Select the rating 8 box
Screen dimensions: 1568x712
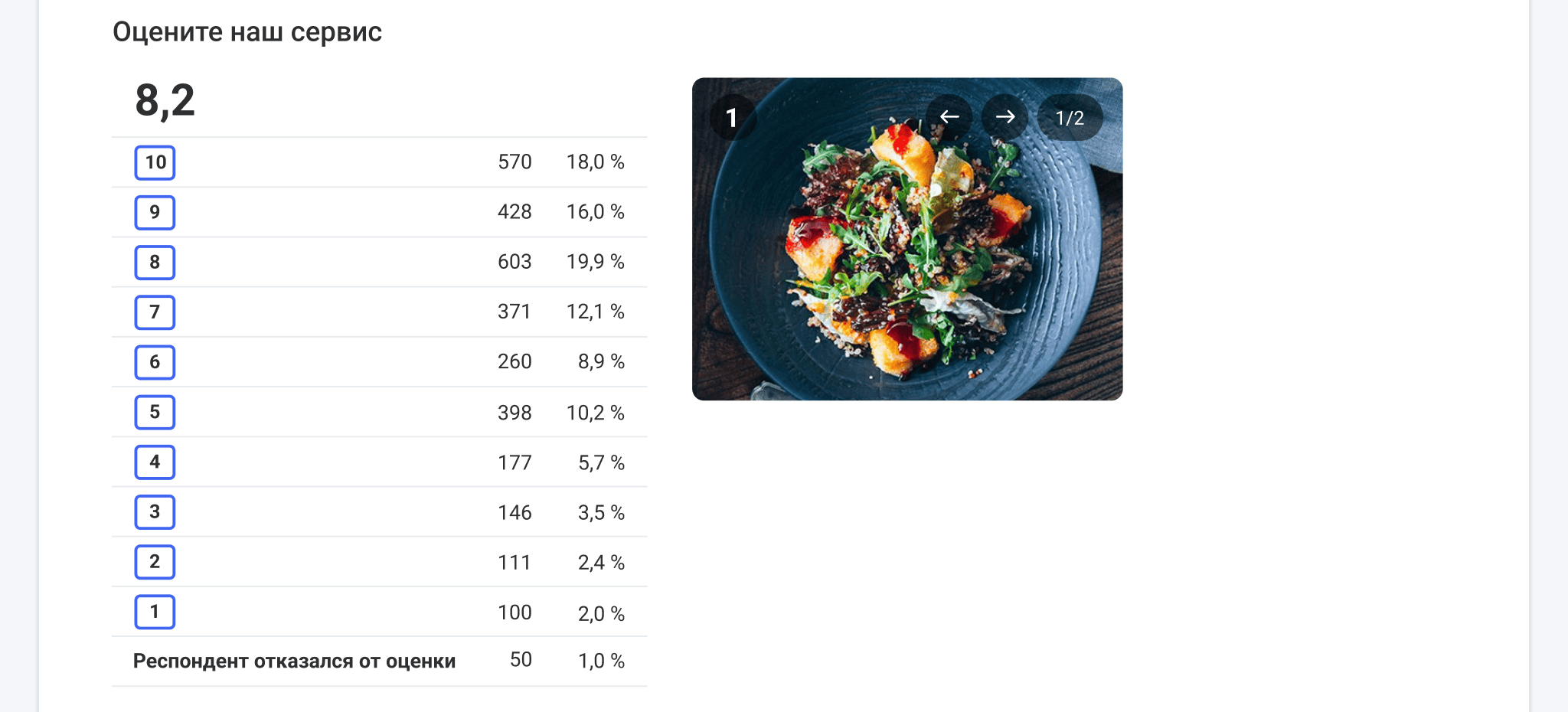(x=155, y=262)
